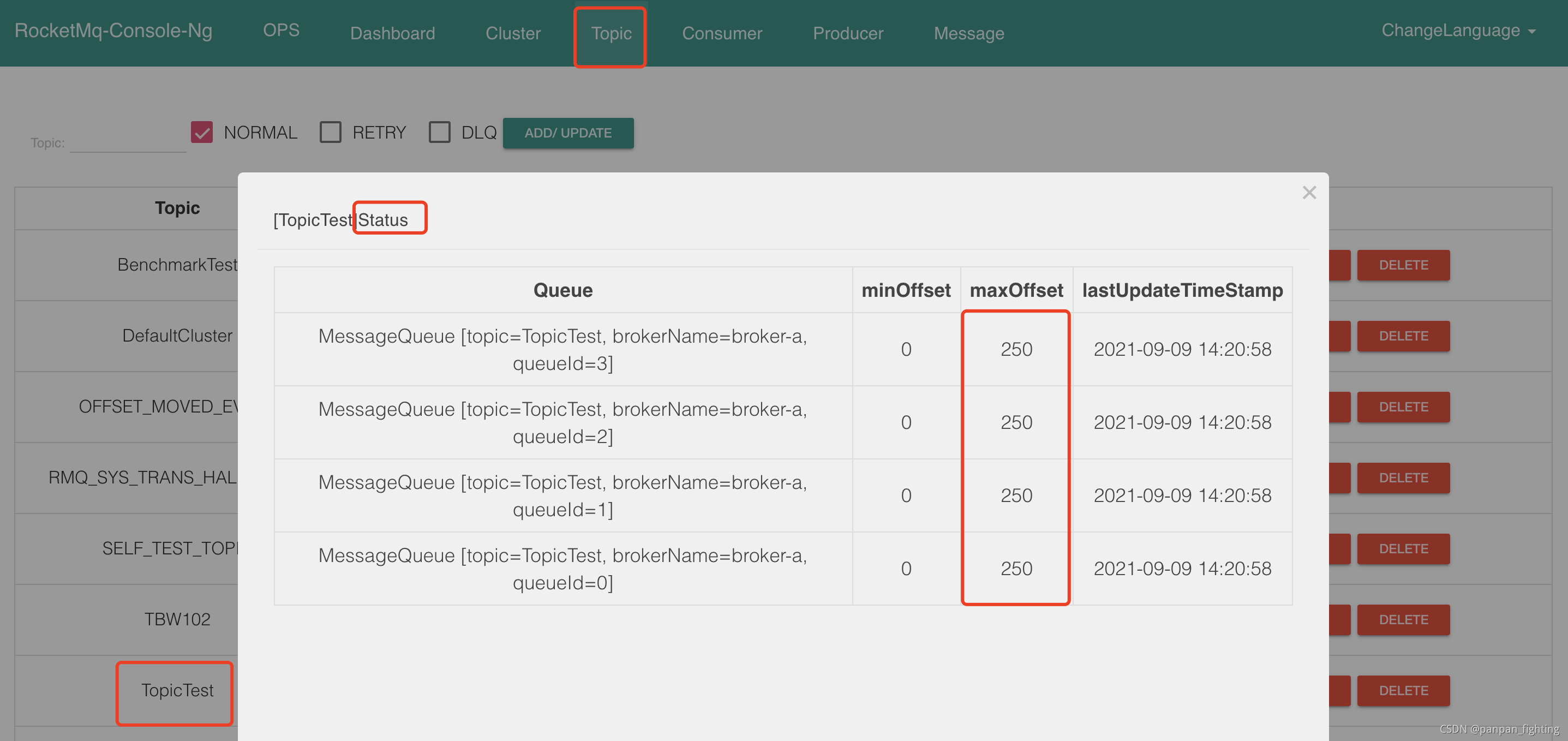
Task: Click the ADD/UPDATE button
Action: point(568,133)
